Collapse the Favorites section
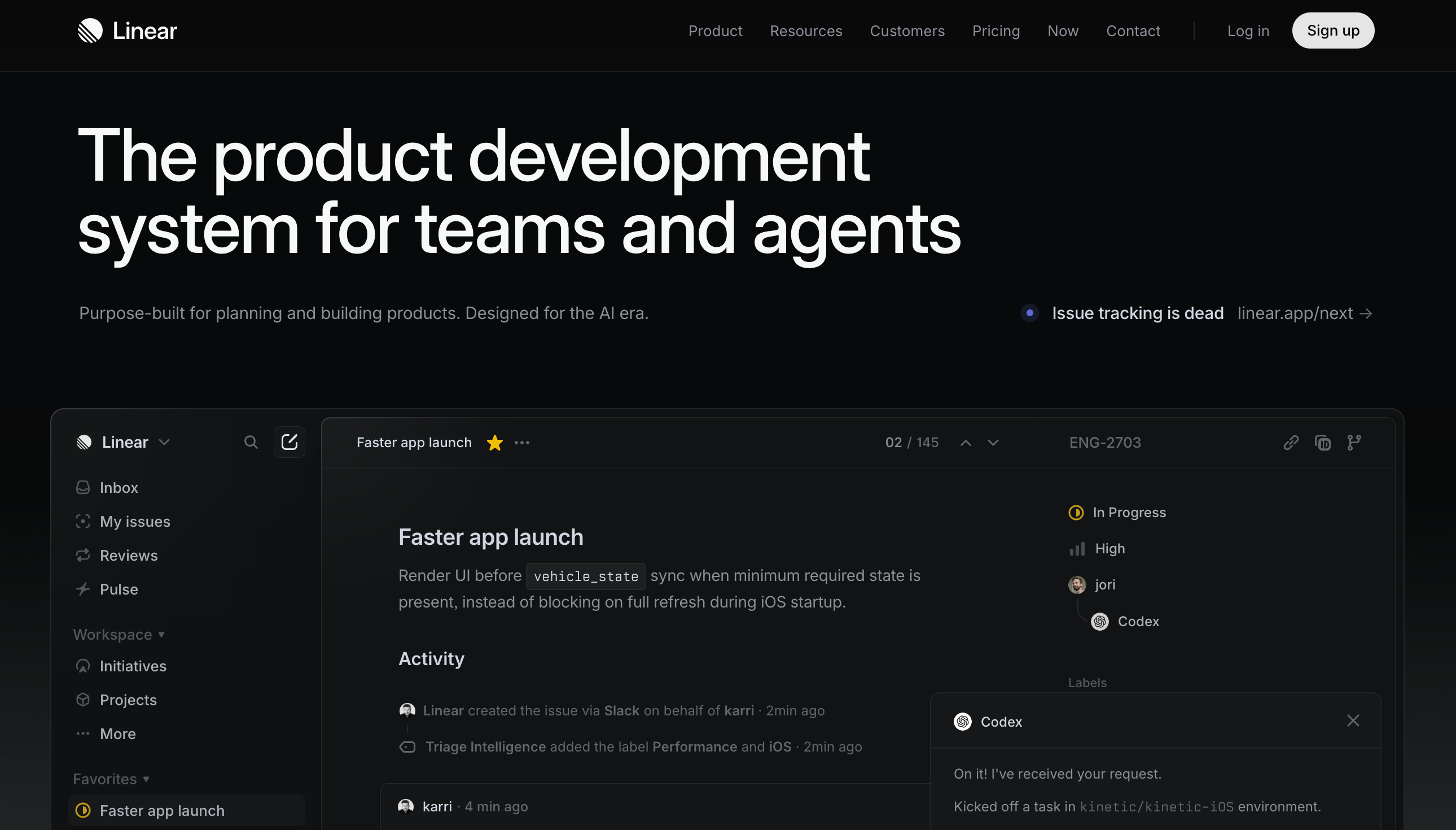 (x=111, y=779)
